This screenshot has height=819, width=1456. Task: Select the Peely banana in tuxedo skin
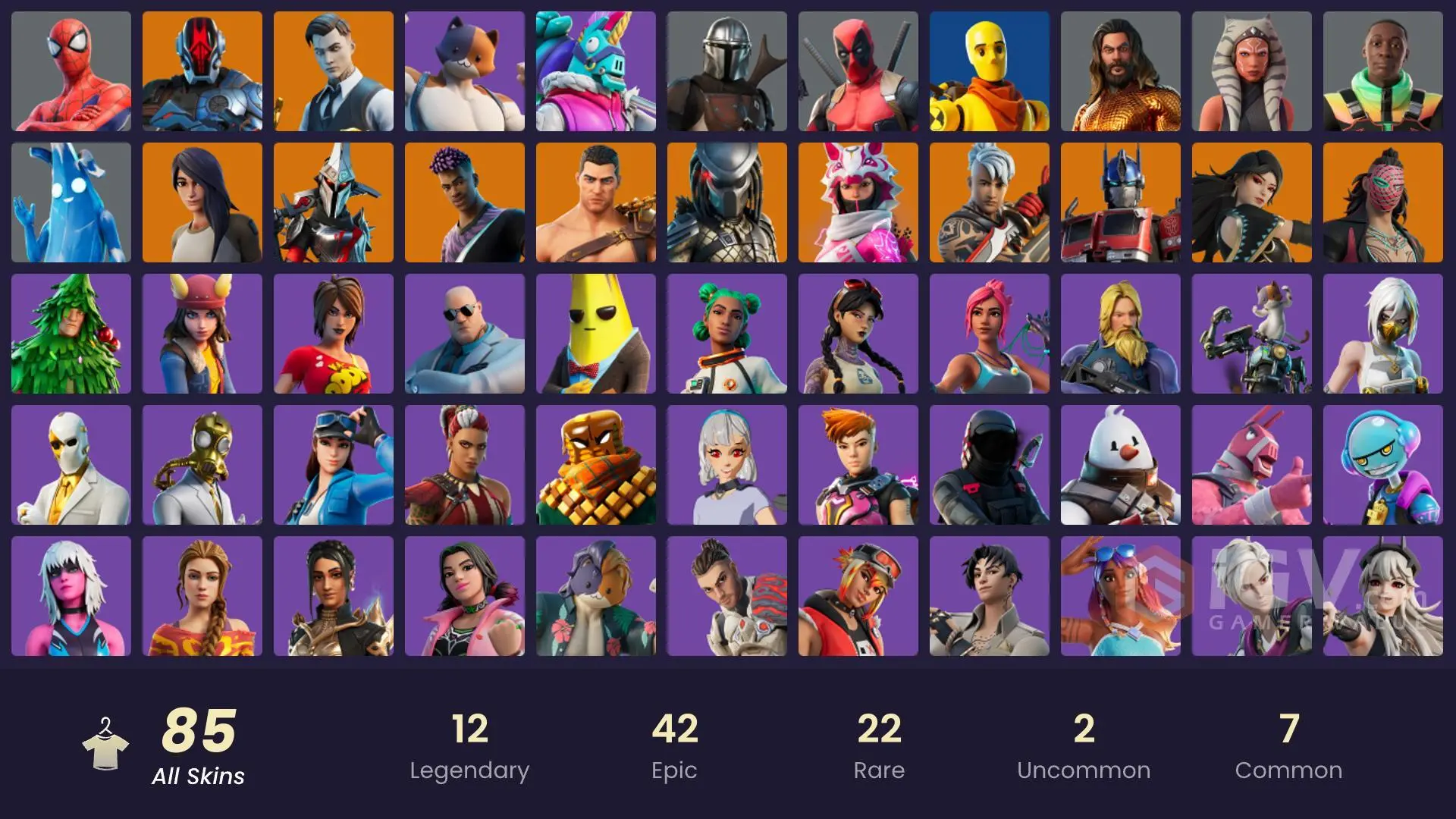tap(596, 334)
